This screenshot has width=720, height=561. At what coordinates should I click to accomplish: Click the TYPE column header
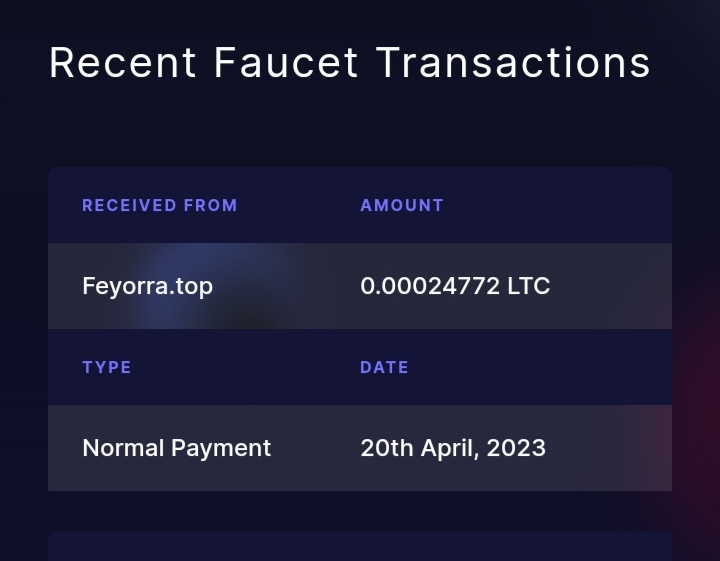click(107, 367)
